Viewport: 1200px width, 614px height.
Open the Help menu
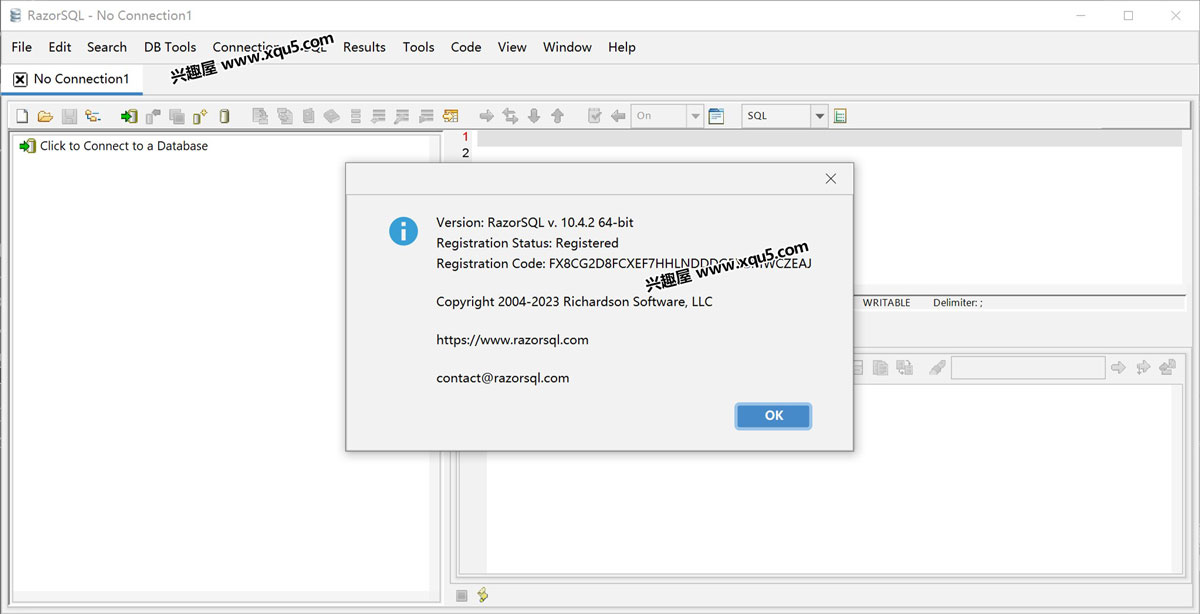pyautogui.click(x=622, y=47)
